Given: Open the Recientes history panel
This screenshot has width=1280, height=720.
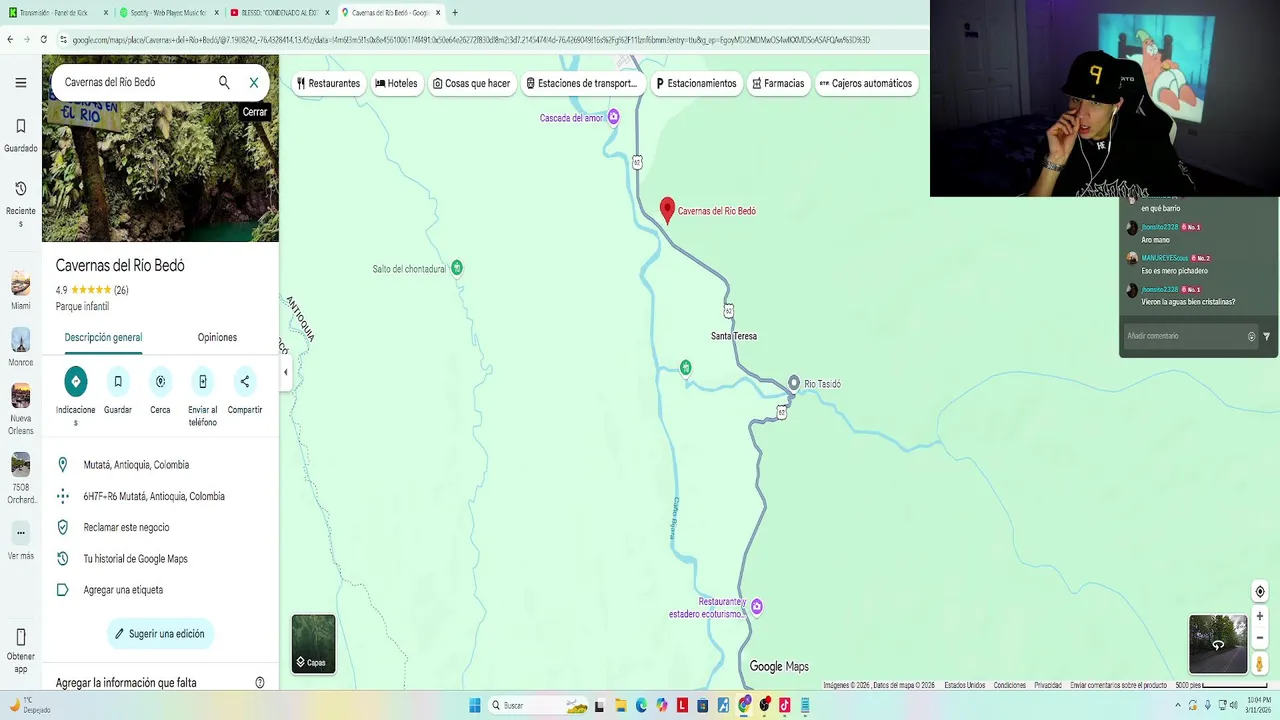Looking at the screenshot, I should pos(20,204).
